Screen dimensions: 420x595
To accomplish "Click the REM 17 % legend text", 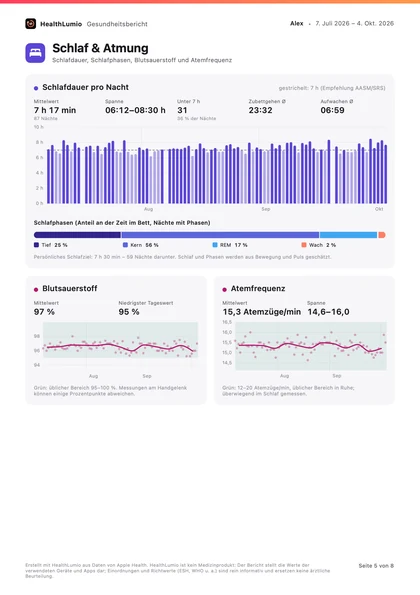I will [x=234, y=245].
